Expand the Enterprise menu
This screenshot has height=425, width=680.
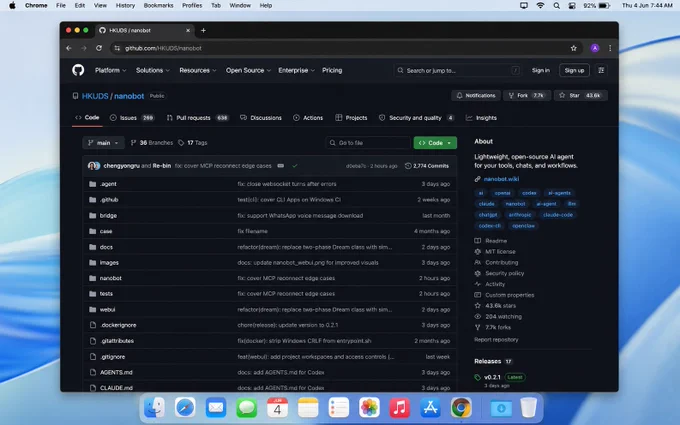[x=296, y=70]
